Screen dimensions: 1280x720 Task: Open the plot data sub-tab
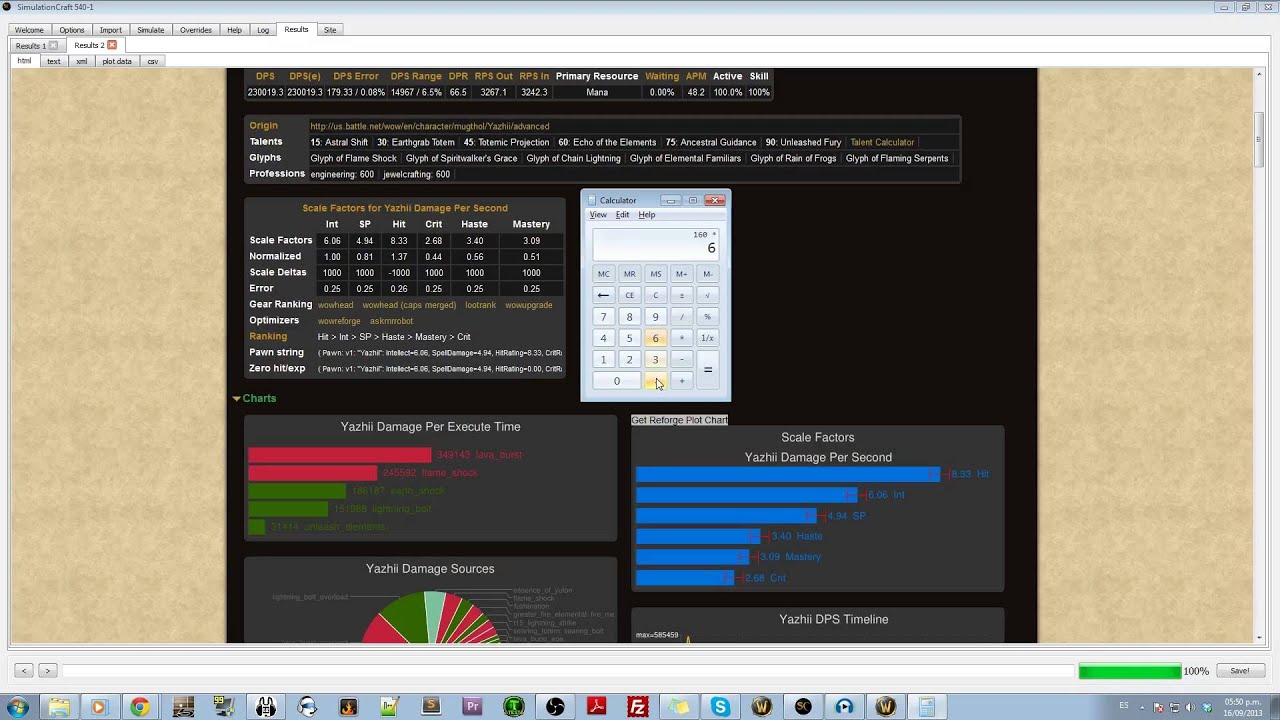click(x=117, y=61)
